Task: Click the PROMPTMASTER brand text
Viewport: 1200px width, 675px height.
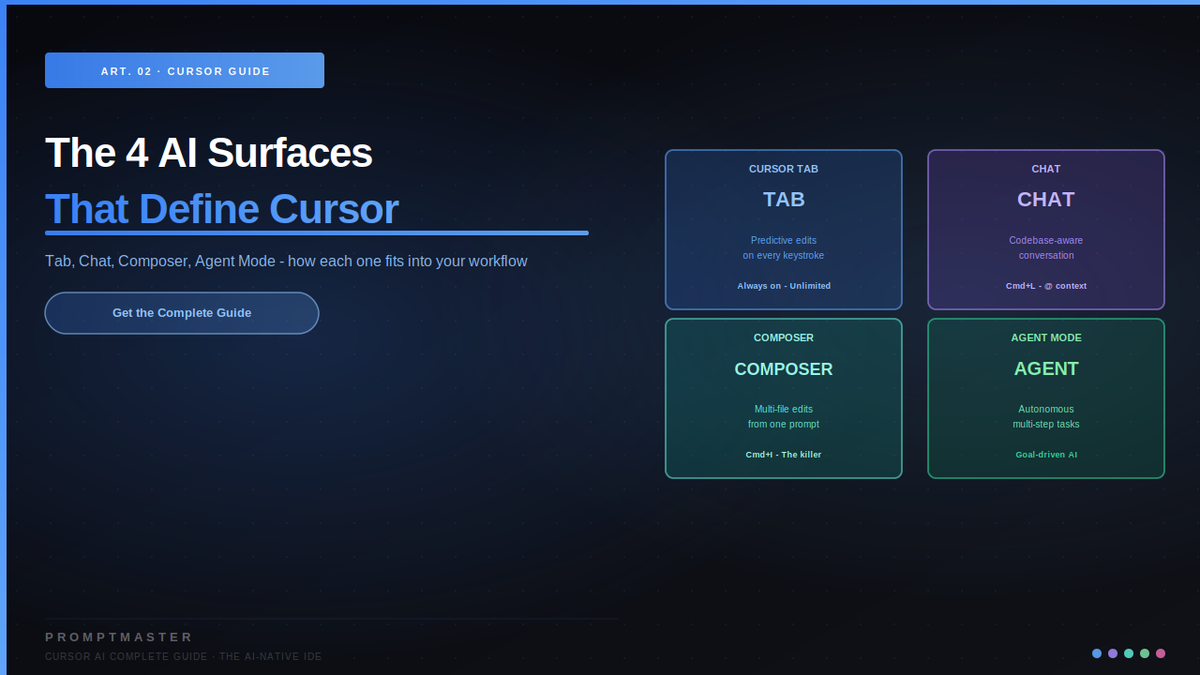Action: (119, 637)
